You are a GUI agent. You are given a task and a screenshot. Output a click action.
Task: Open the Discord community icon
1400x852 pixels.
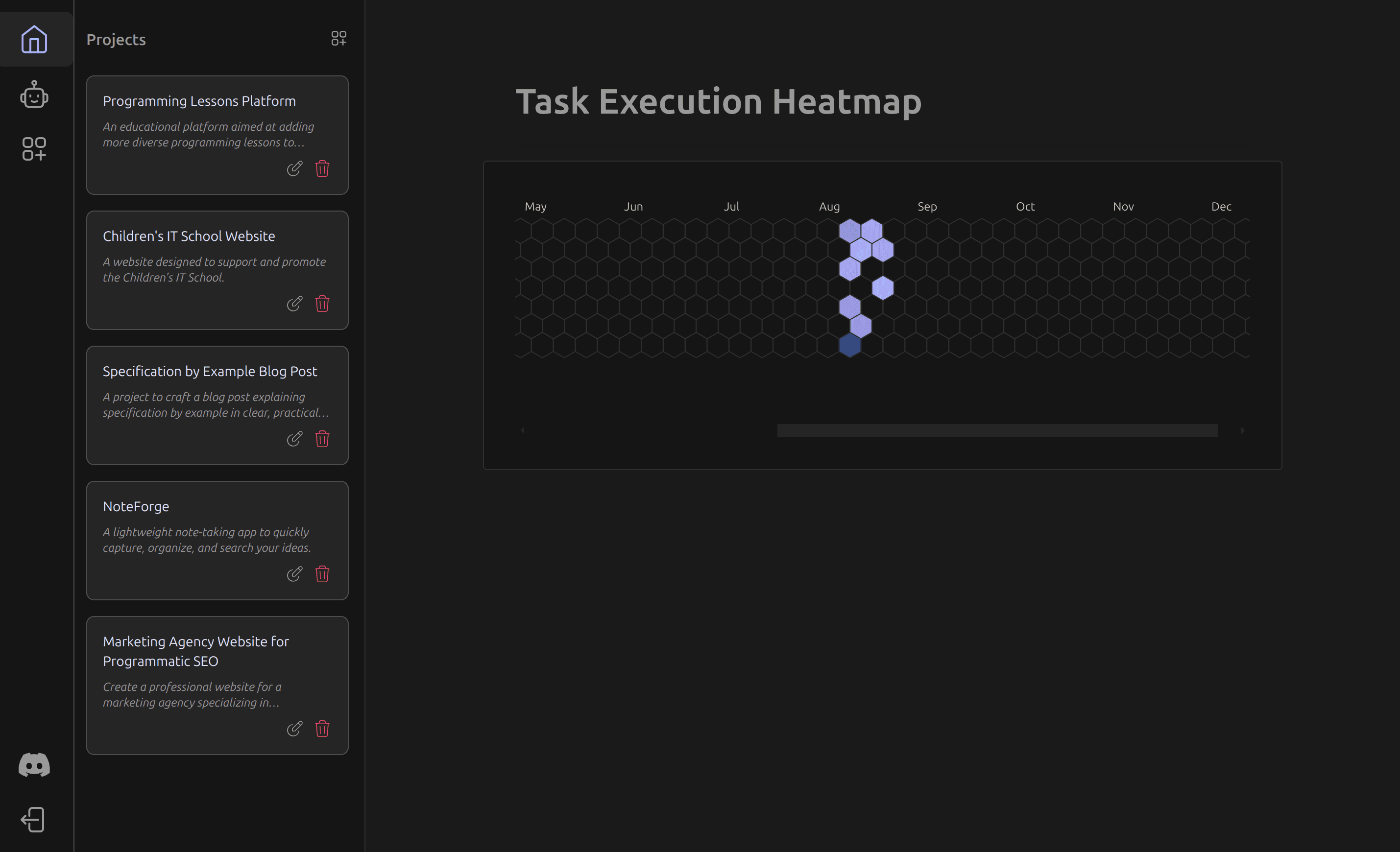[x=34, y=765]
